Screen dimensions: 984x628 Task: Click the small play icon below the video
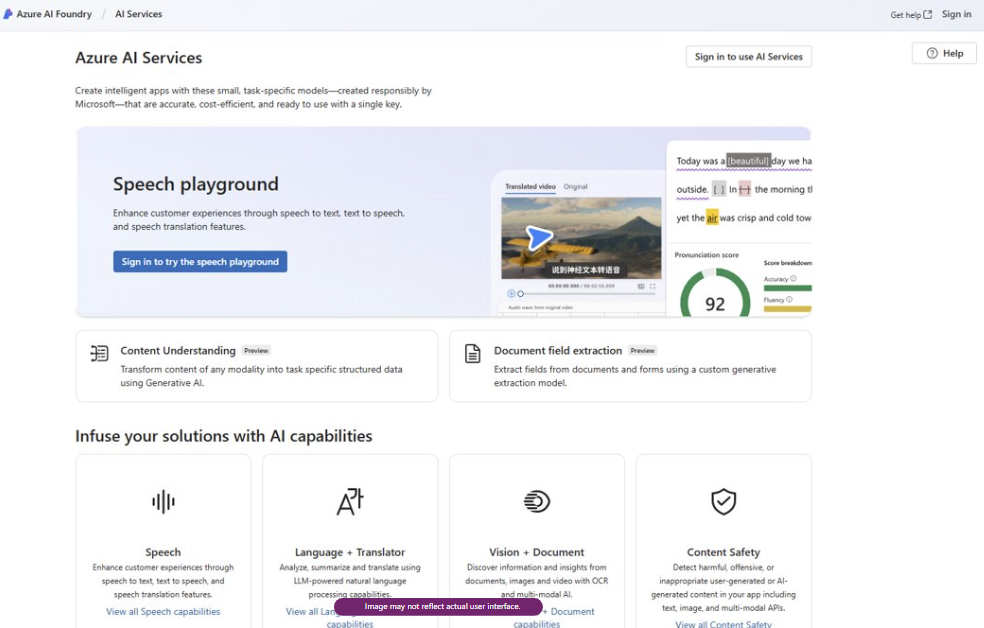pos(511,294)
